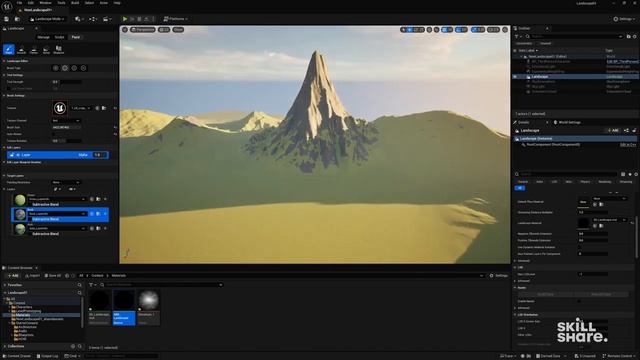Click the brush texture thumbnail
The image size is (640, 360).
click(x=60, y=108)
